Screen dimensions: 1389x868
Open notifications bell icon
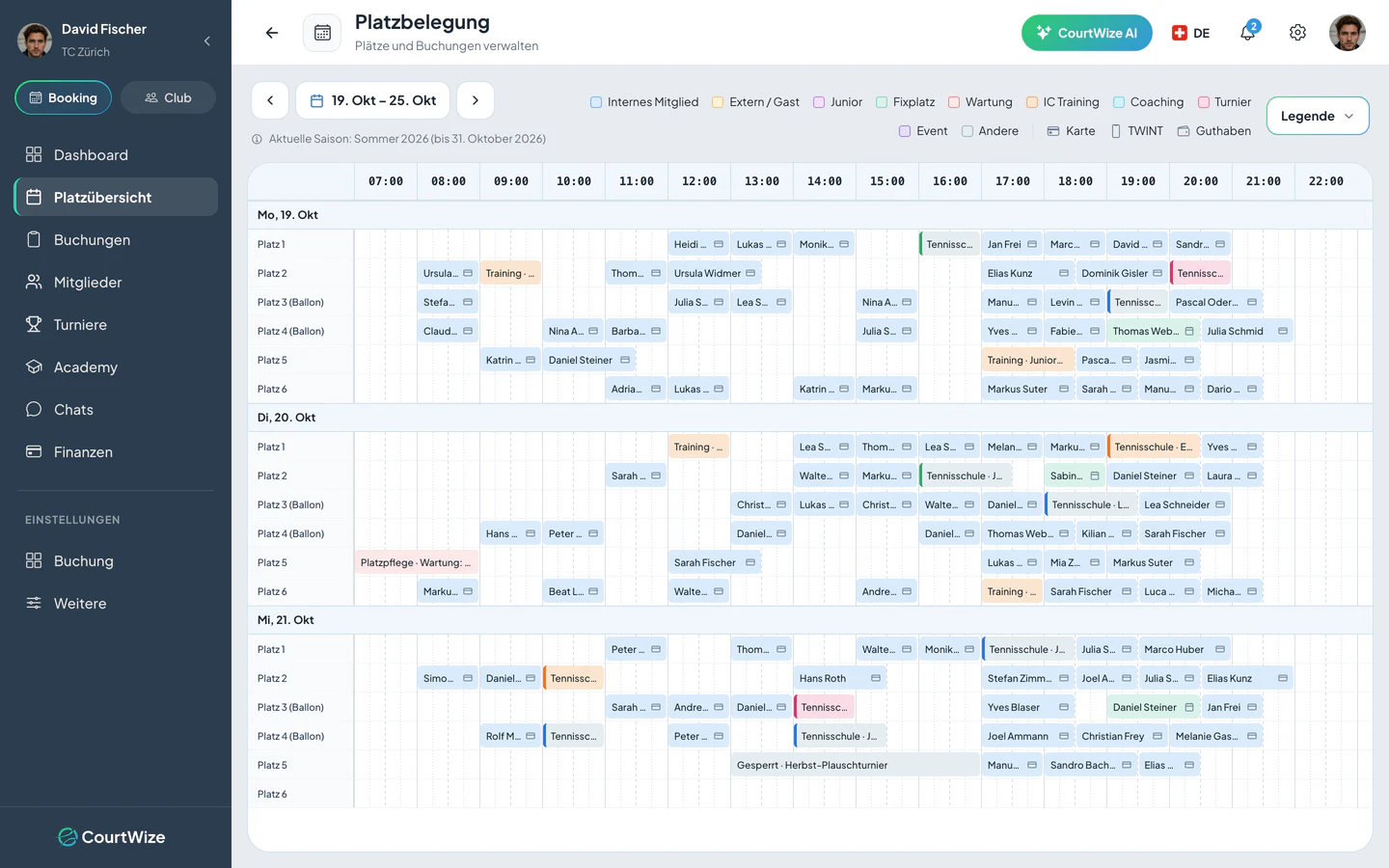click(1247, 33)
